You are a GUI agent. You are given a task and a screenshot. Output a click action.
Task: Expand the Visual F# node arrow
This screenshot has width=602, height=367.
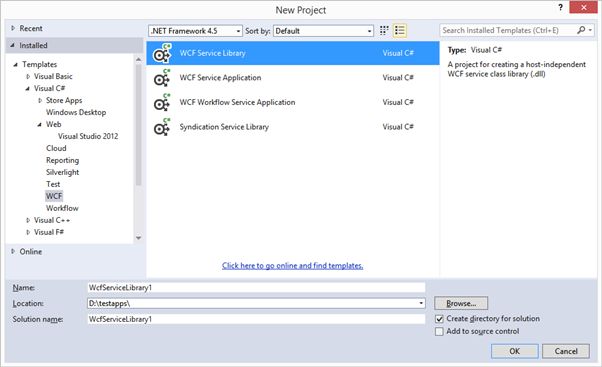pos(28,232)
